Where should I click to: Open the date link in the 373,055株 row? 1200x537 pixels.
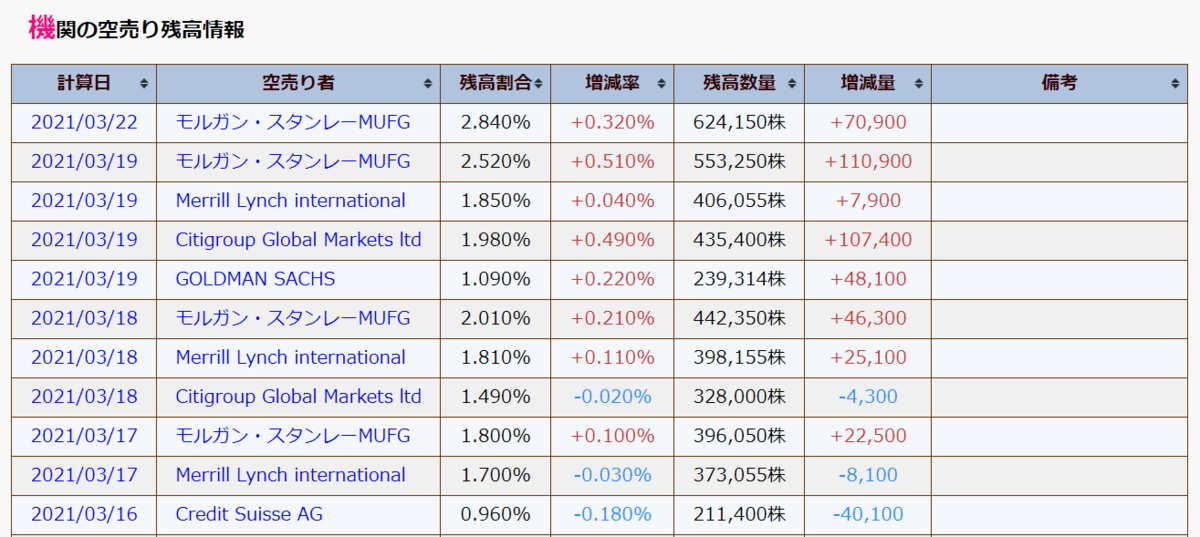click(84, 475)
